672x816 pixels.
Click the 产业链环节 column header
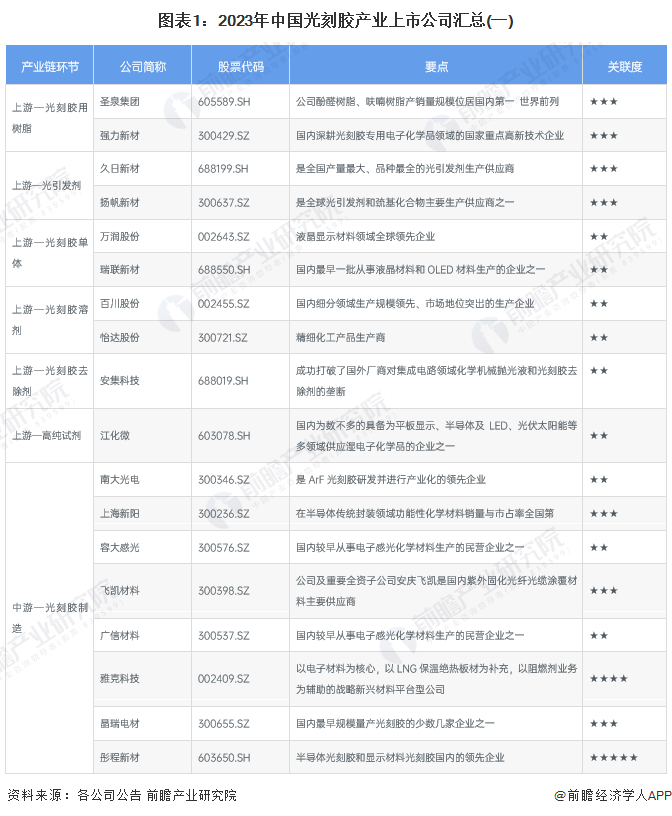(x=49, y=66)
